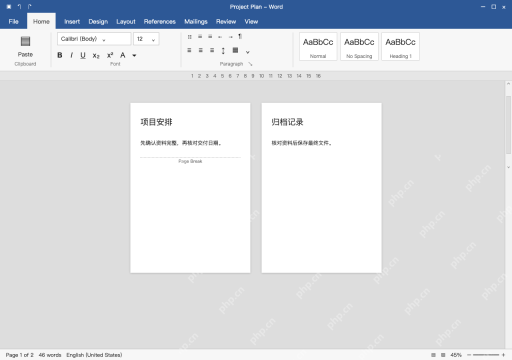The width and height of the screenshot is (512, 360).
Task: Increase the paragraph indent
Action: (x=230, y=37)
